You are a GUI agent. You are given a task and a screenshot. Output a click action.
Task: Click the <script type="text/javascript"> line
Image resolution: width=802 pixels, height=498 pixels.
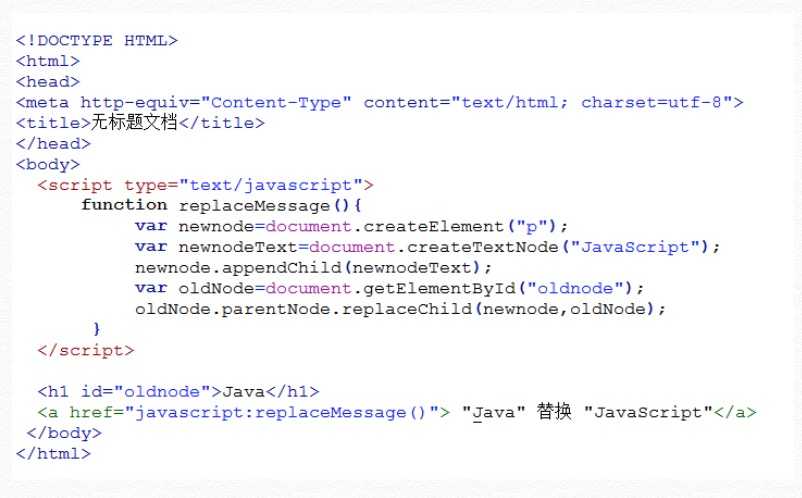[206, 185]
